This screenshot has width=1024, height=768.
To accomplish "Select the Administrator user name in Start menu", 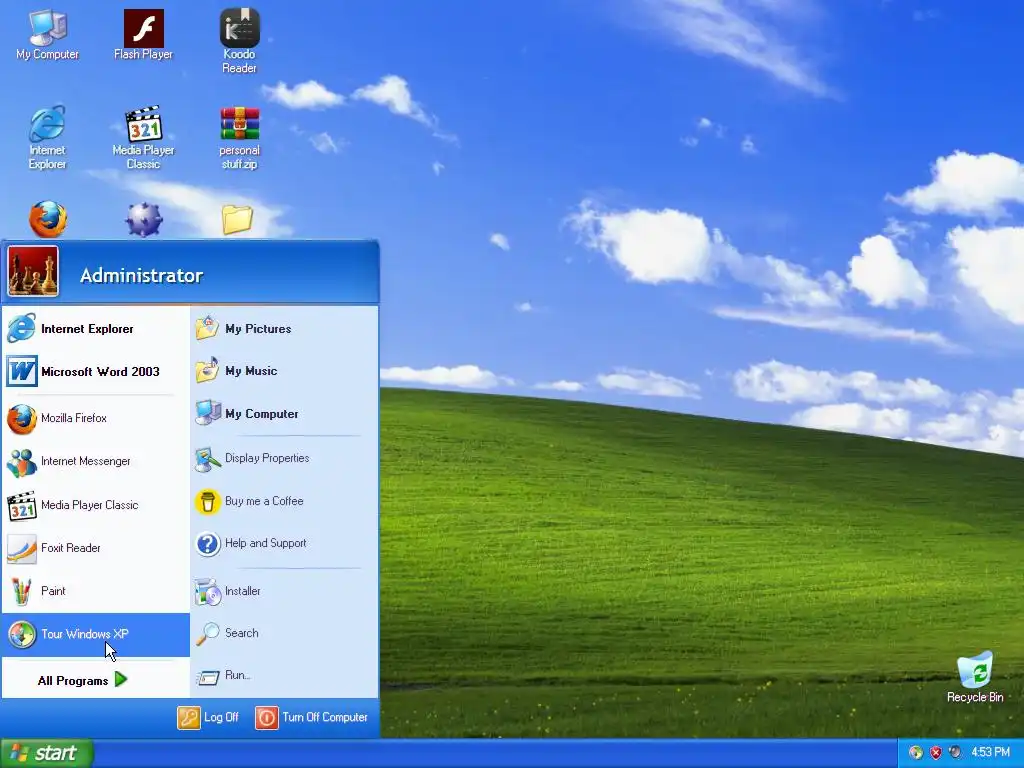I will pos(142,276).
